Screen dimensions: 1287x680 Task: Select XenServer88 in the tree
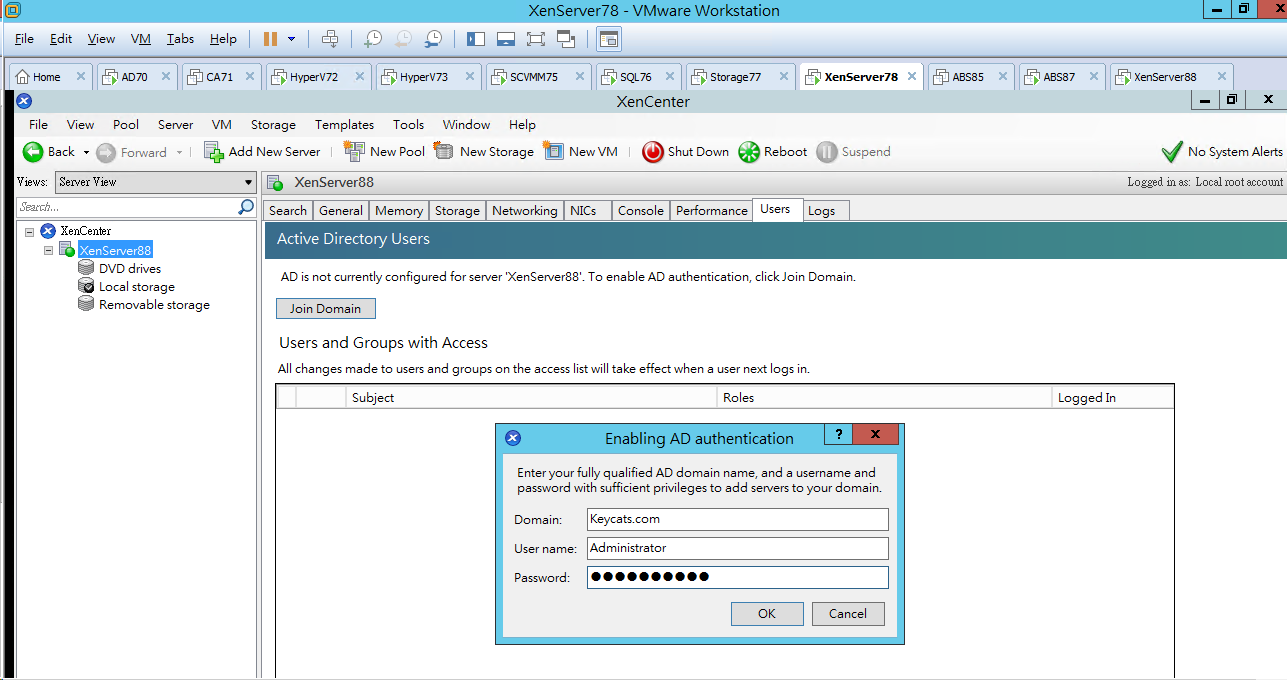115,250
